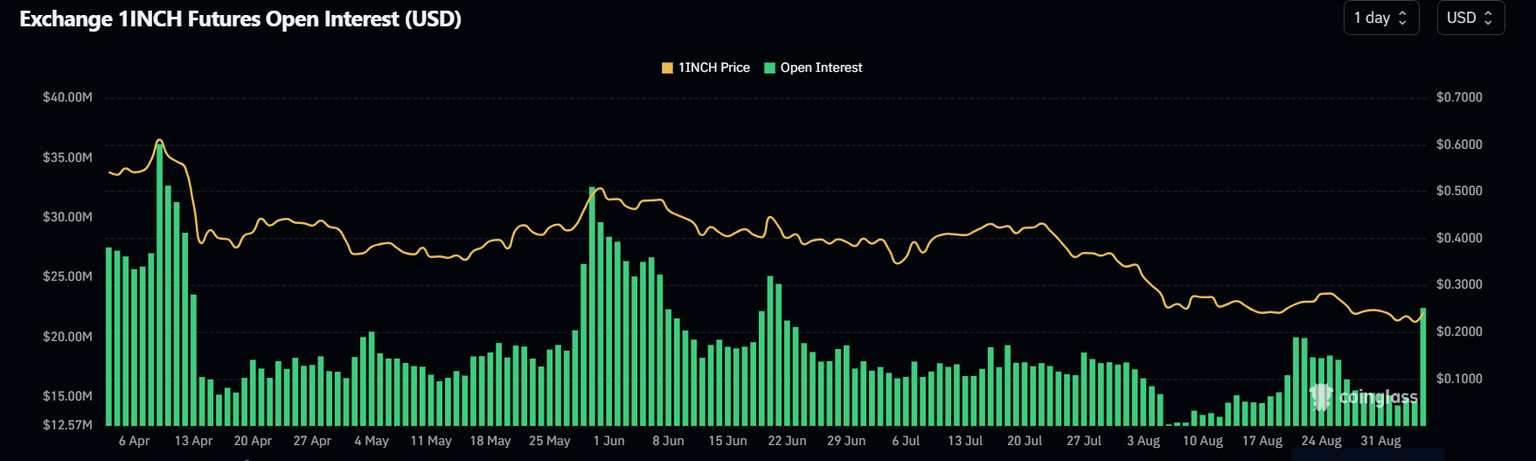Click the "$0.1000" right axis price label
This screenshot has height=461, width=1536.
coord(1459,379)
